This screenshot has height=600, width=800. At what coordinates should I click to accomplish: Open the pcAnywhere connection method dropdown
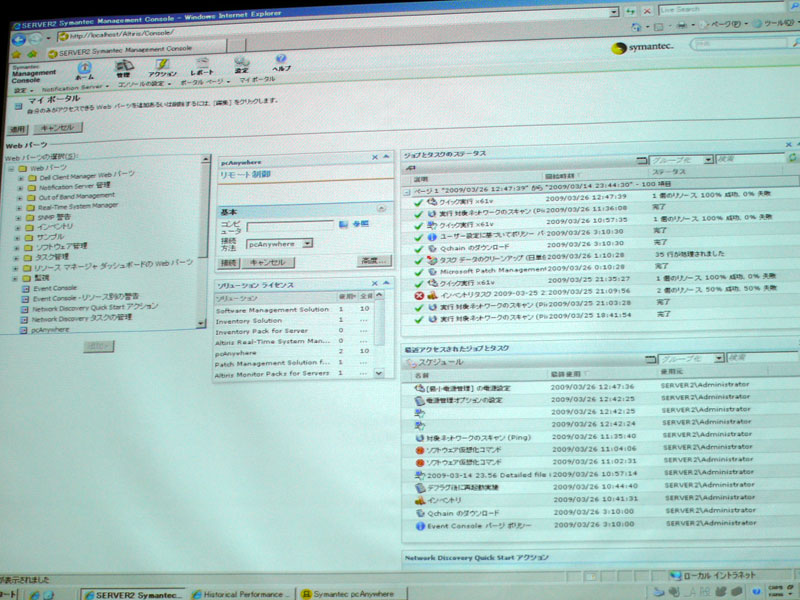point(307,243)
